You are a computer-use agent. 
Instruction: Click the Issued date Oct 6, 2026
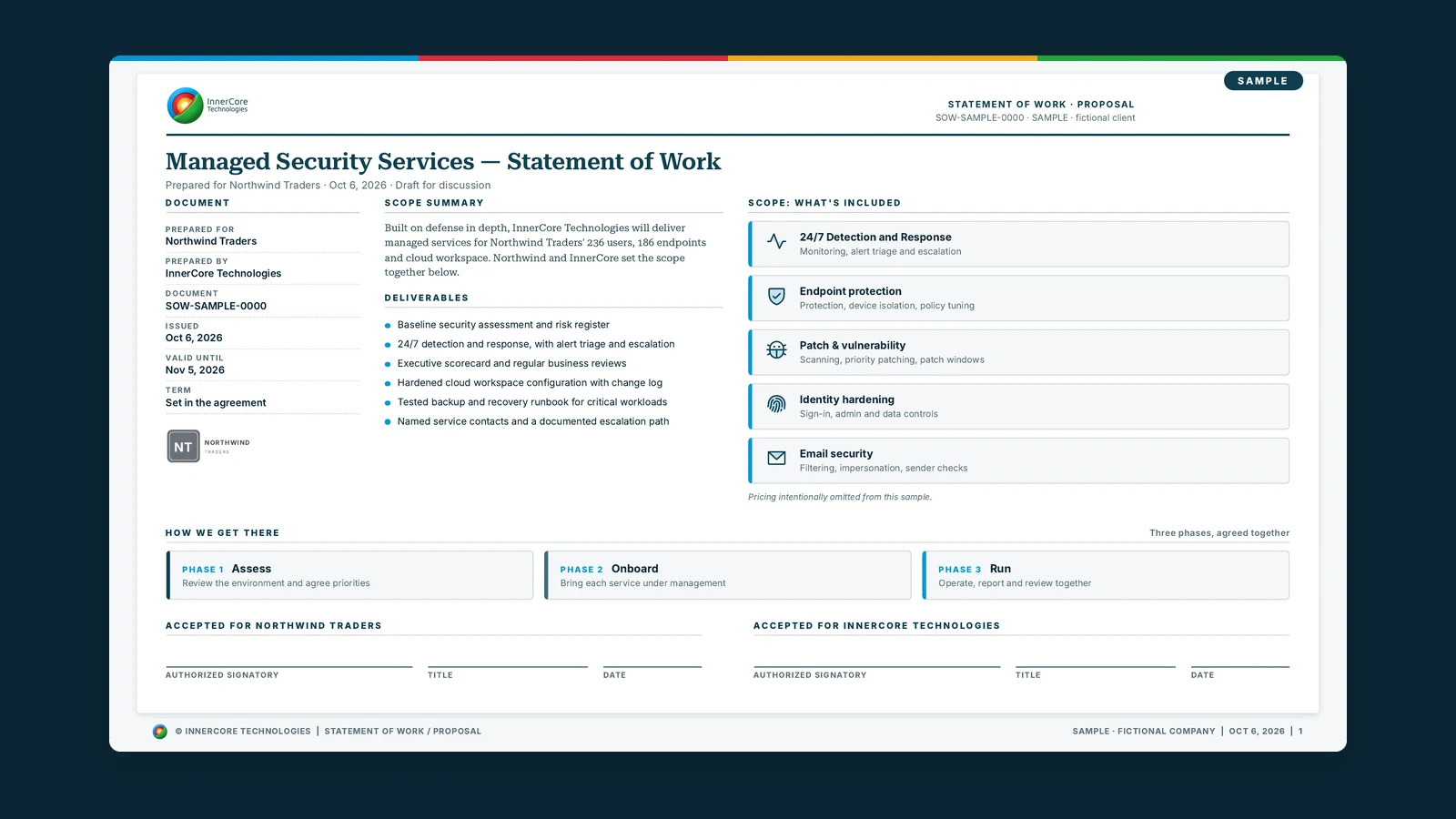(x=194, y=338)
